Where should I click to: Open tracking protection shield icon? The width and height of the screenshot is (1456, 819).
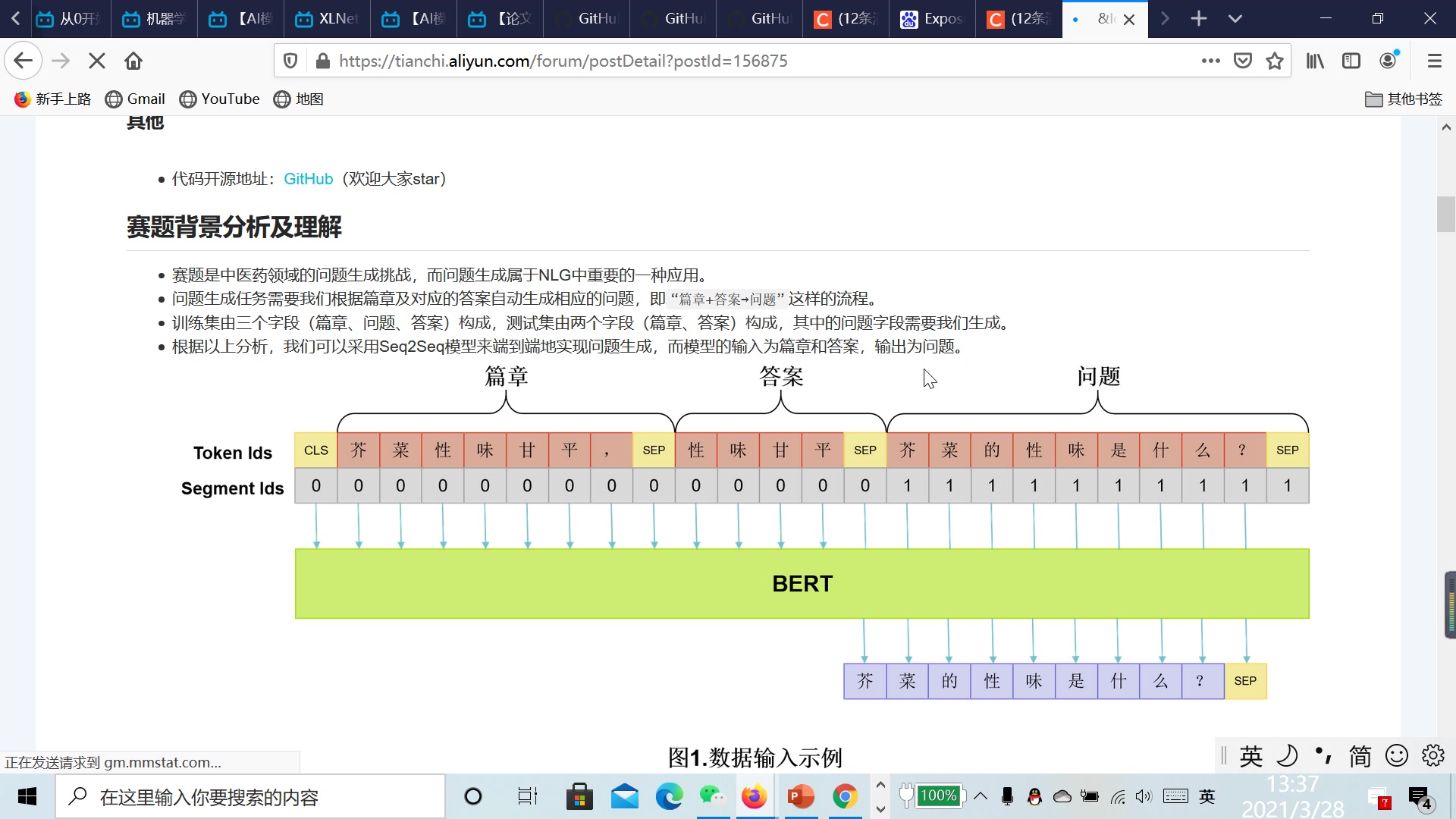290,61
